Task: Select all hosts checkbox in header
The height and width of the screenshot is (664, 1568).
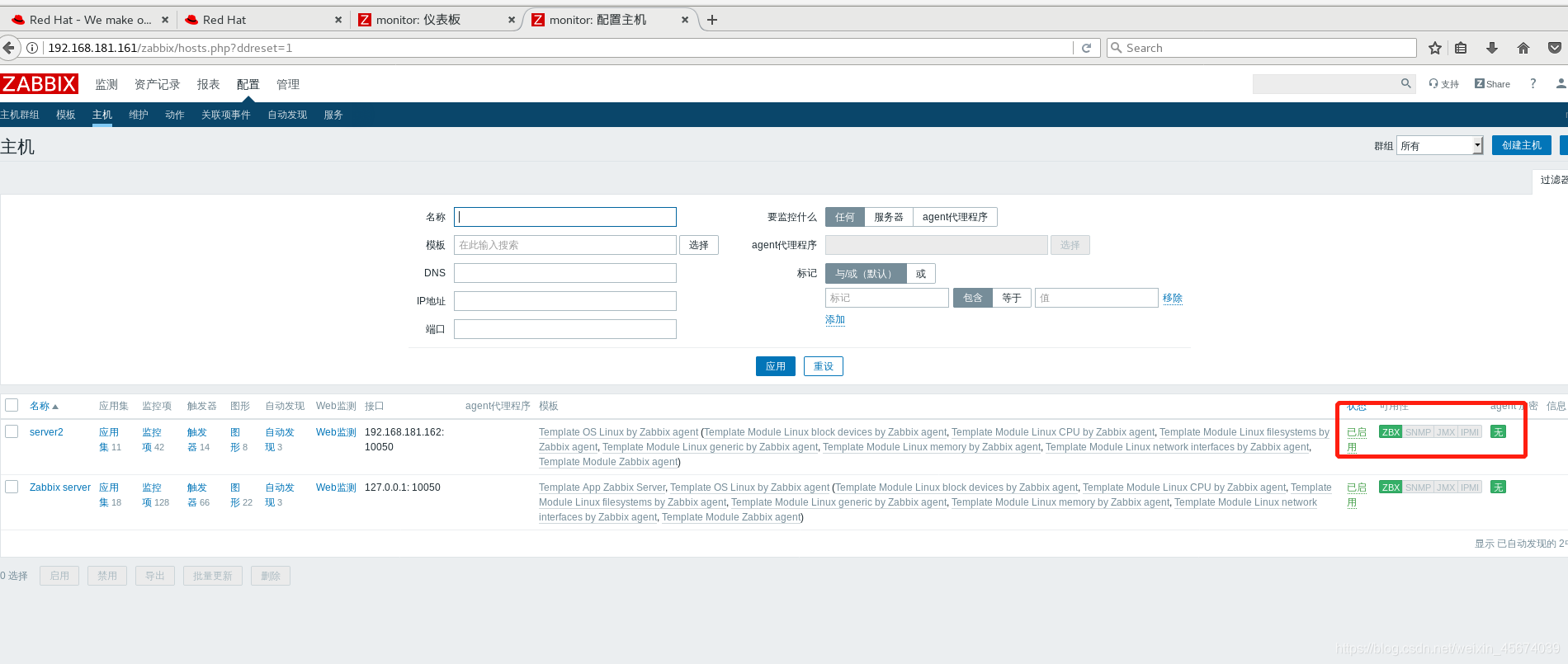Action: [x=12, y=405]
